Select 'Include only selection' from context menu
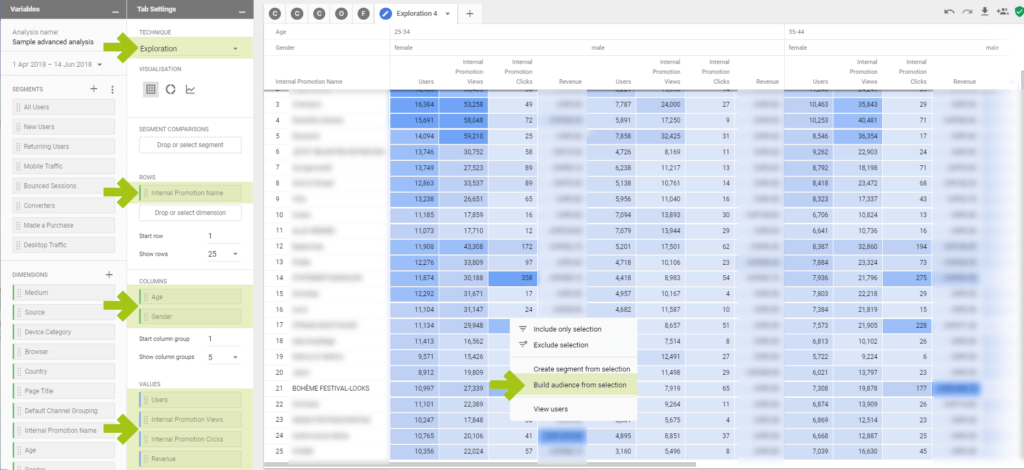Screen dimensions: 1024x470 [x=566, y=328]
